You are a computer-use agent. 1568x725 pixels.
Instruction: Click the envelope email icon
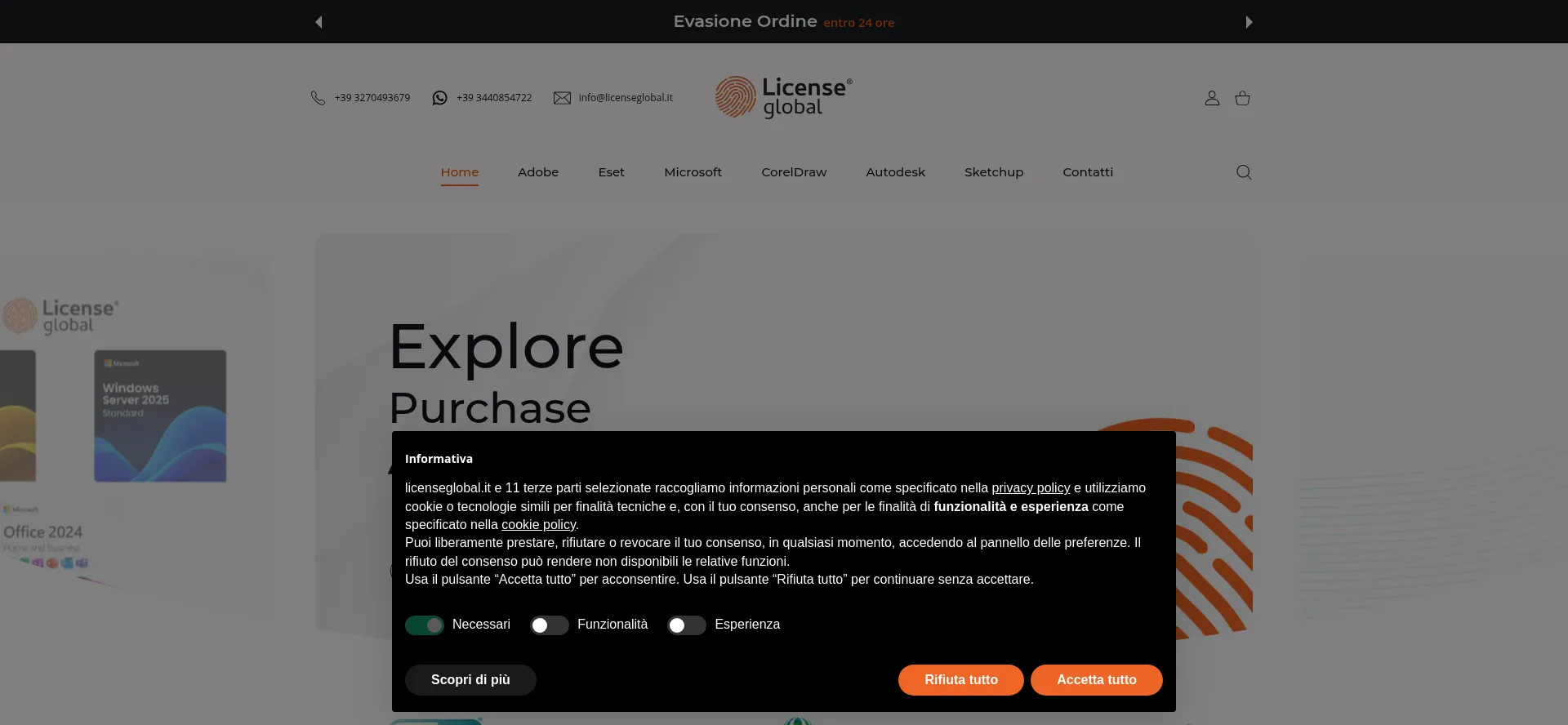click(x=562, y=98)
